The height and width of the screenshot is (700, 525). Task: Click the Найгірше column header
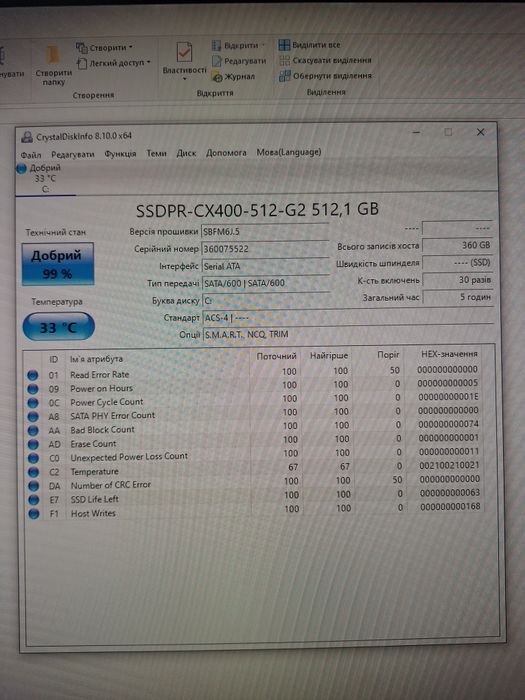(329, 356)
